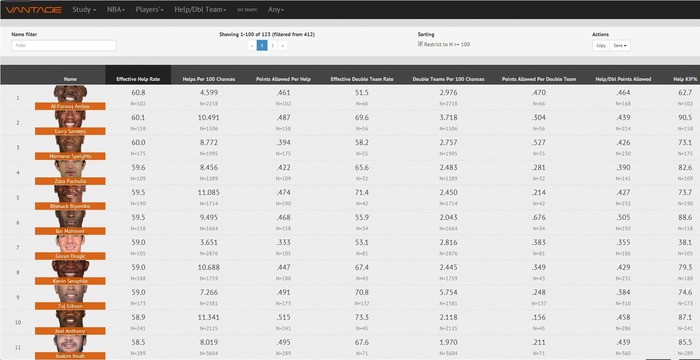Open the Any team dropdown
The width and height of the screenshot is (700, 360).
point(276,9)
